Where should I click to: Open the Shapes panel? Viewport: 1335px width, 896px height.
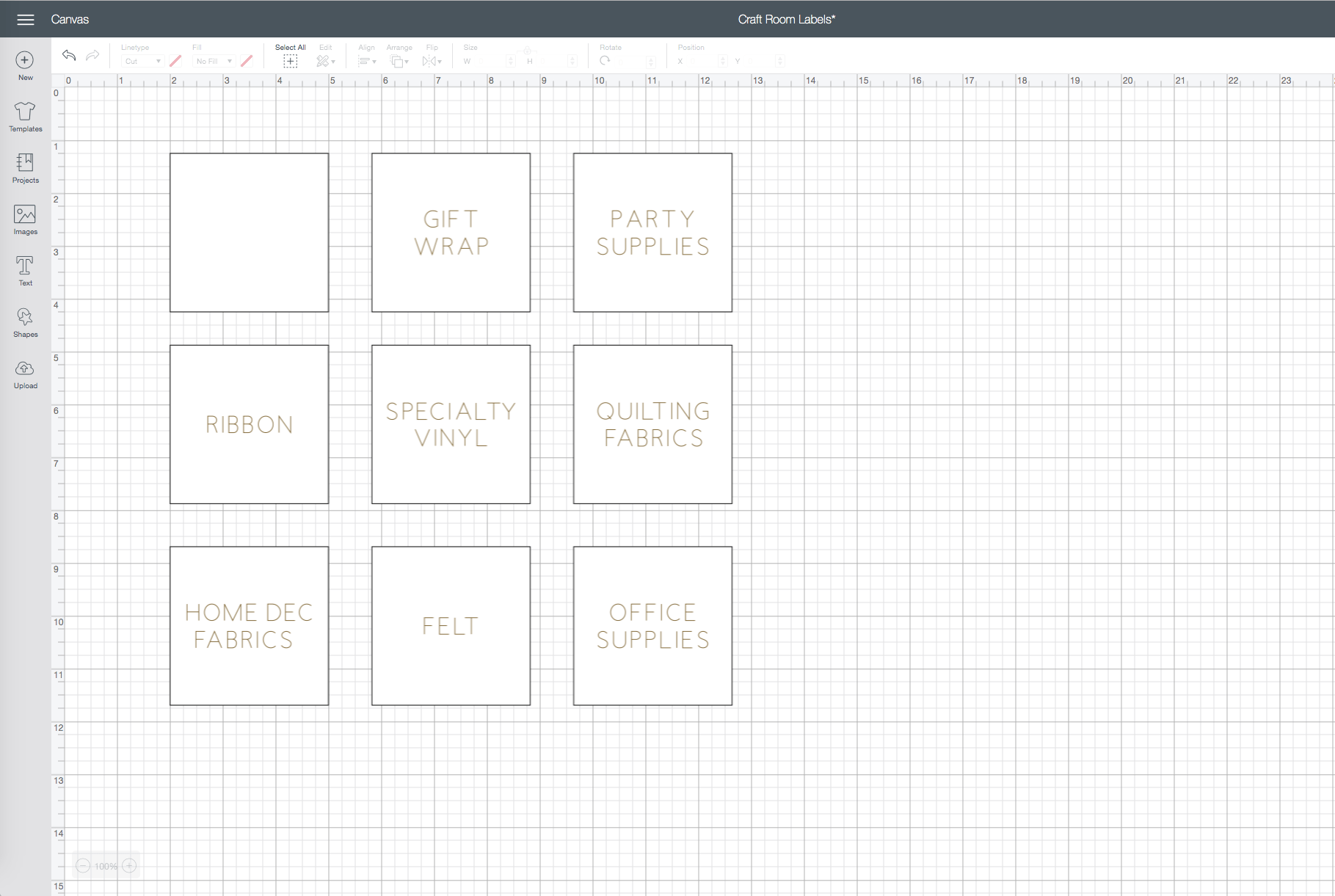(25, 317)
